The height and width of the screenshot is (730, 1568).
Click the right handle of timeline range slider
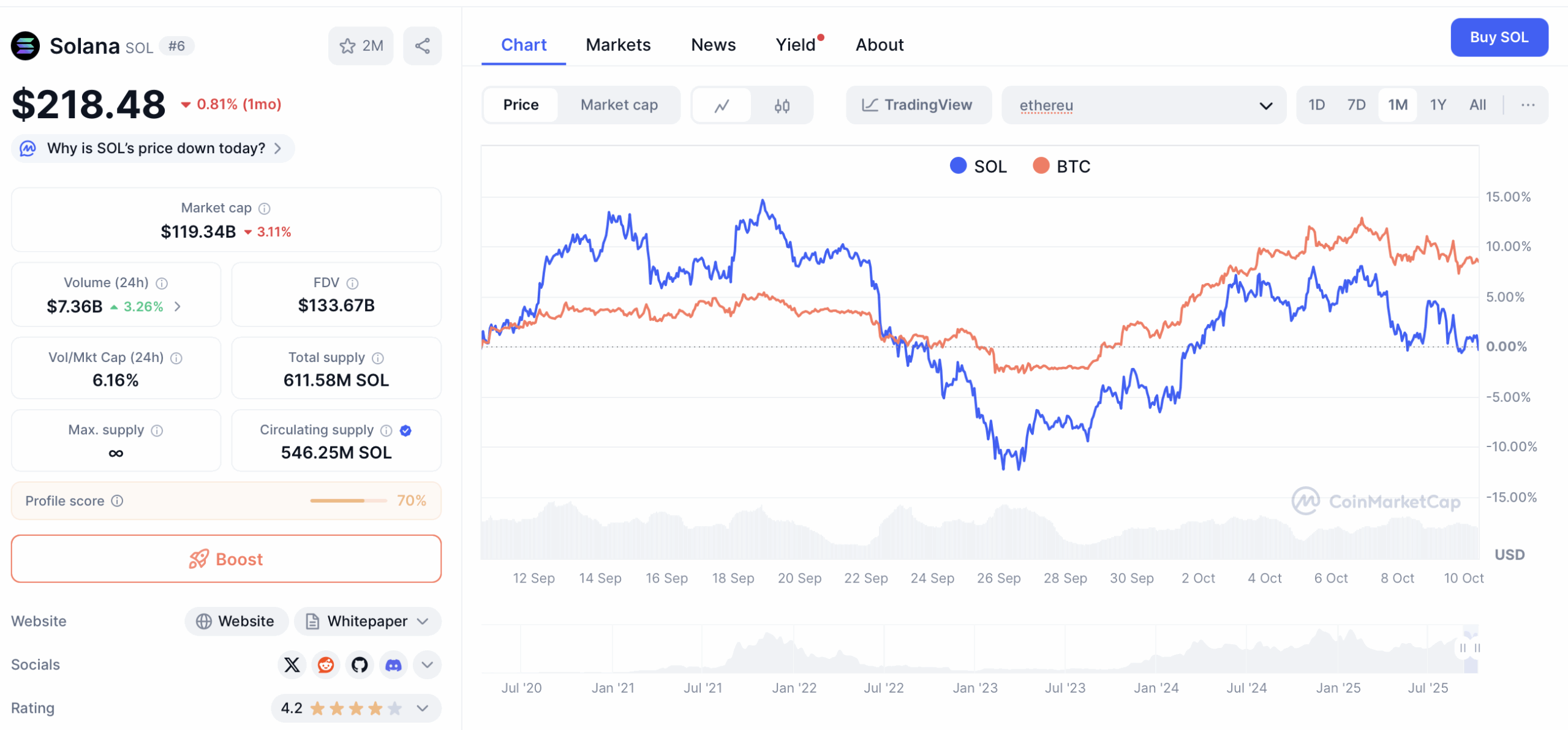[x=1477, y=648]
